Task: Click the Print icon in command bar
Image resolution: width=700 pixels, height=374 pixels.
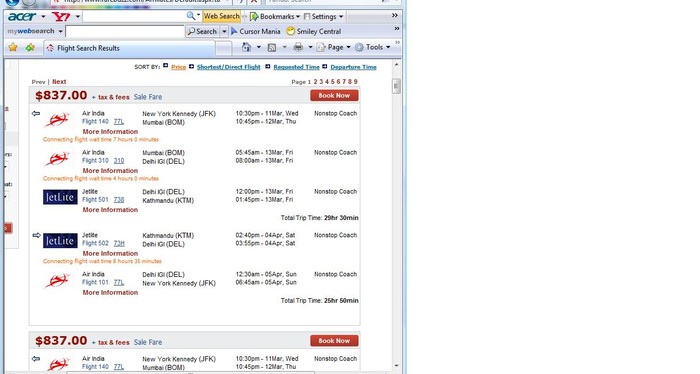Action: pos(298,47)
